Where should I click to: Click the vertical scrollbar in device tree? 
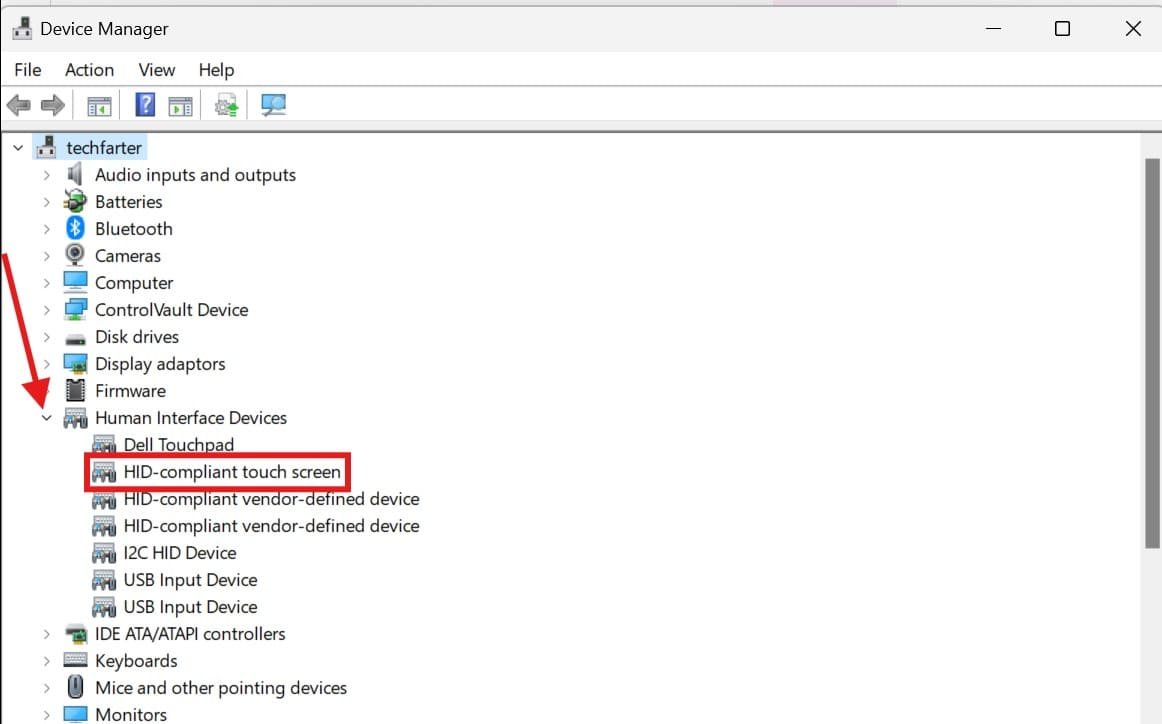click(x=1152, y=350)
